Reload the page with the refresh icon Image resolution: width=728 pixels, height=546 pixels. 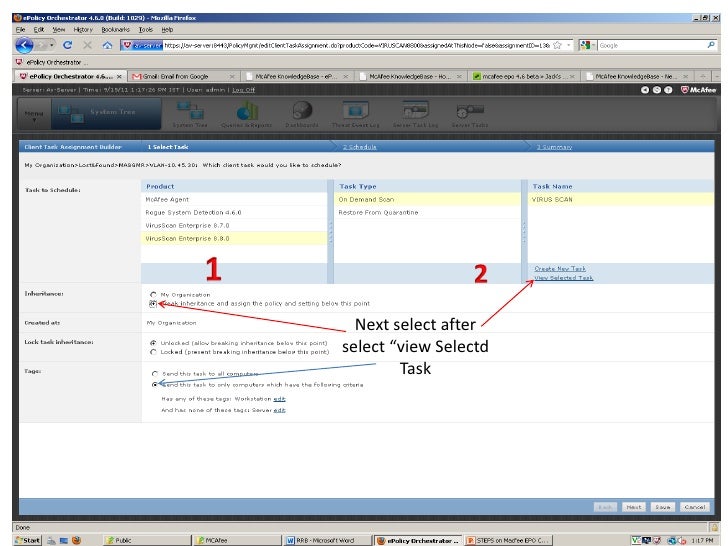[67, 45]
